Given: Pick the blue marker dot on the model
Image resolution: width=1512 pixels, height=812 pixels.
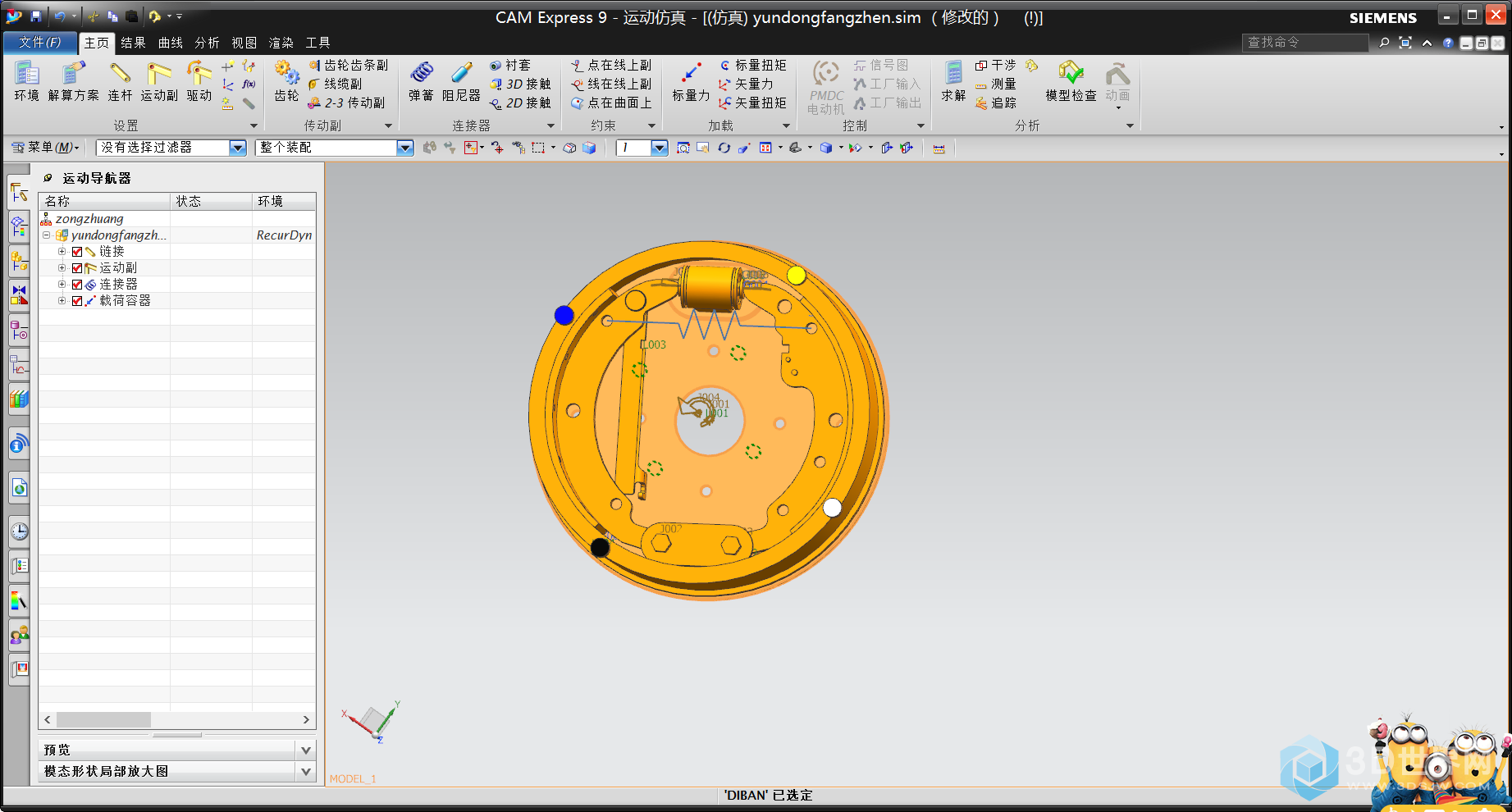Looking at the screenshot, I should (564, 315).
